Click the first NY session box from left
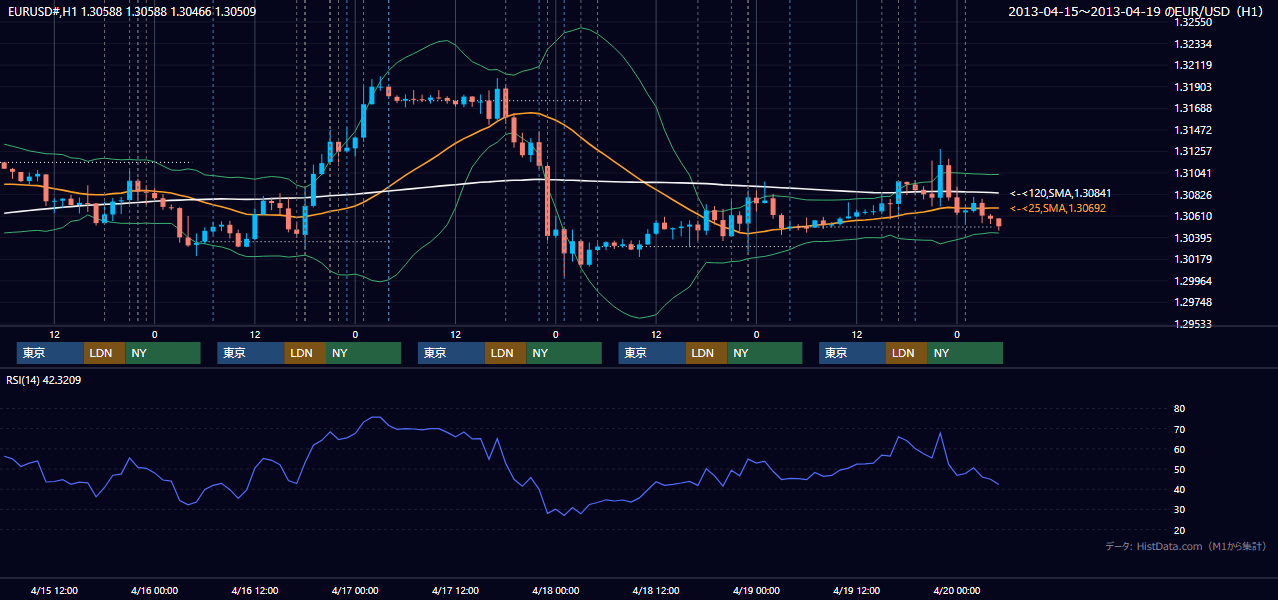1278x600 pixels. tap(163, 353)
